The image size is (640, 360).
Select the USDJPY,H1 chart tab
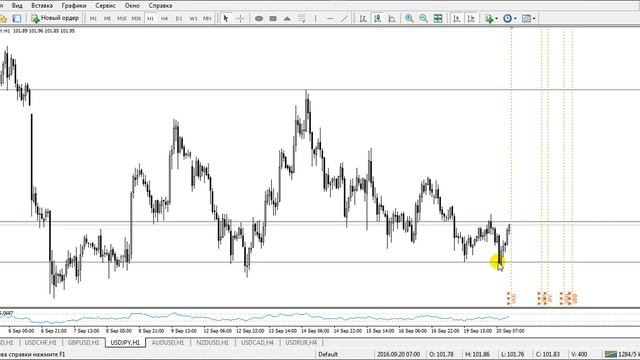click(125, 342)
